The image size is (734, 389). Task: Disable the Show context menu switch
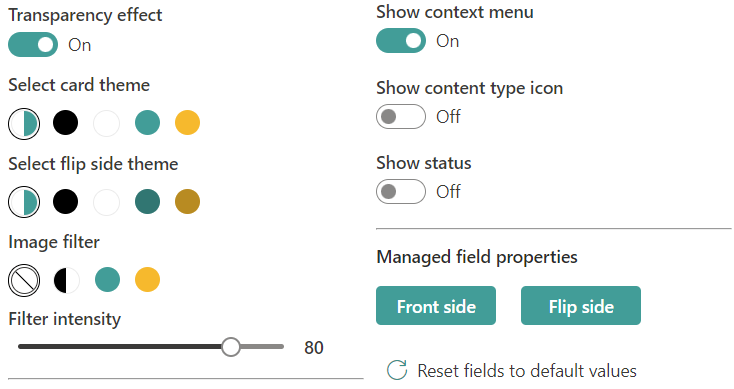401,41
